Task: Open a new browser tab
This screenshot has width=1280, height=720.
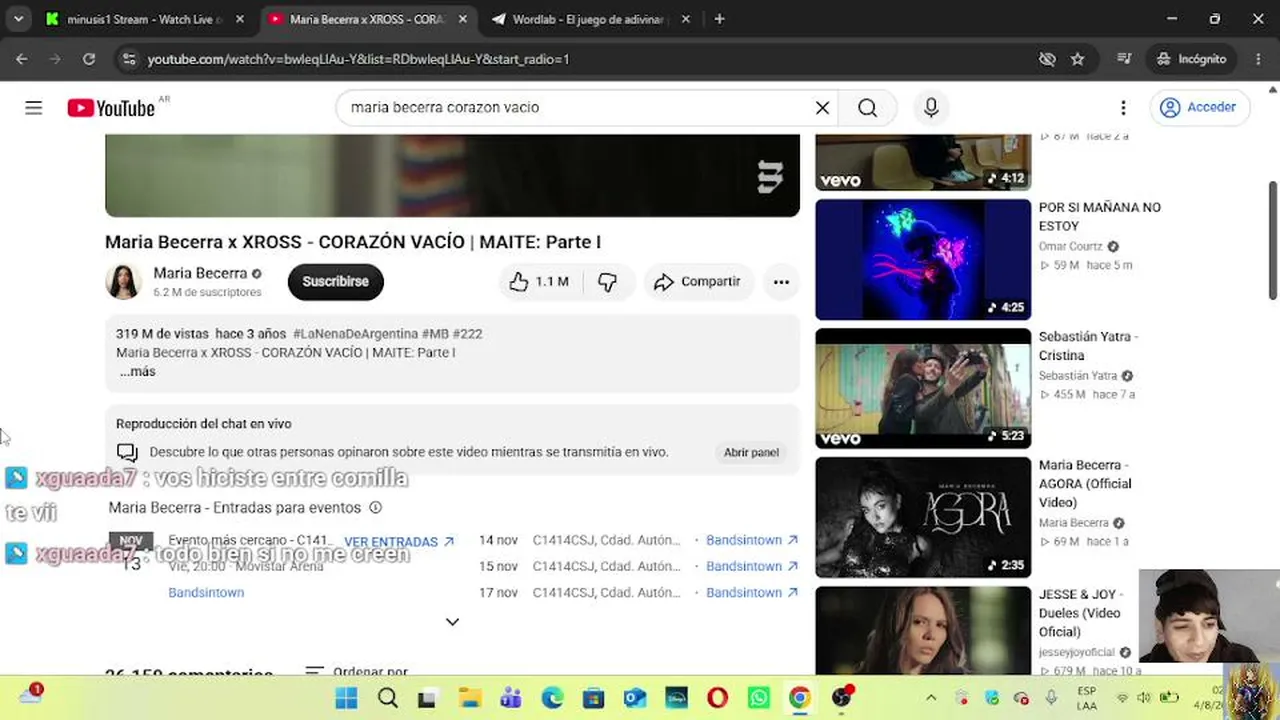Action: pos(719,19)
